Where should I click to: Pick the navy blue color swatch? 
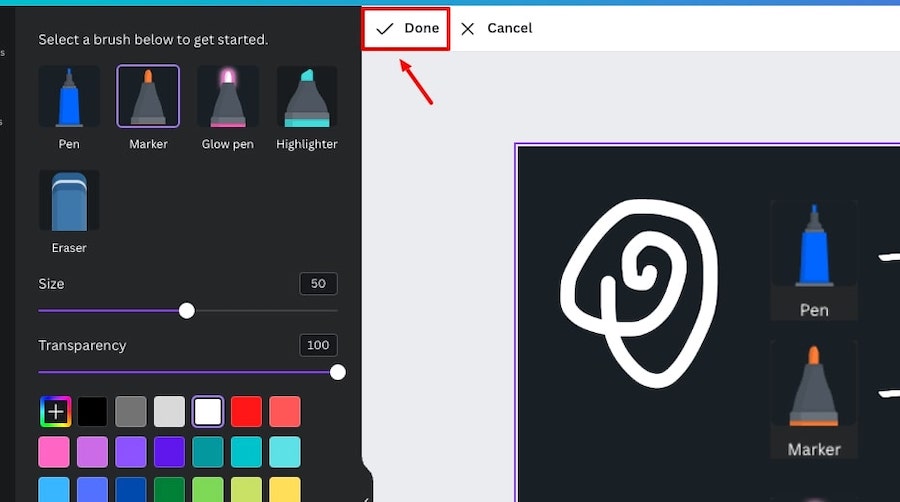[131, 489]
